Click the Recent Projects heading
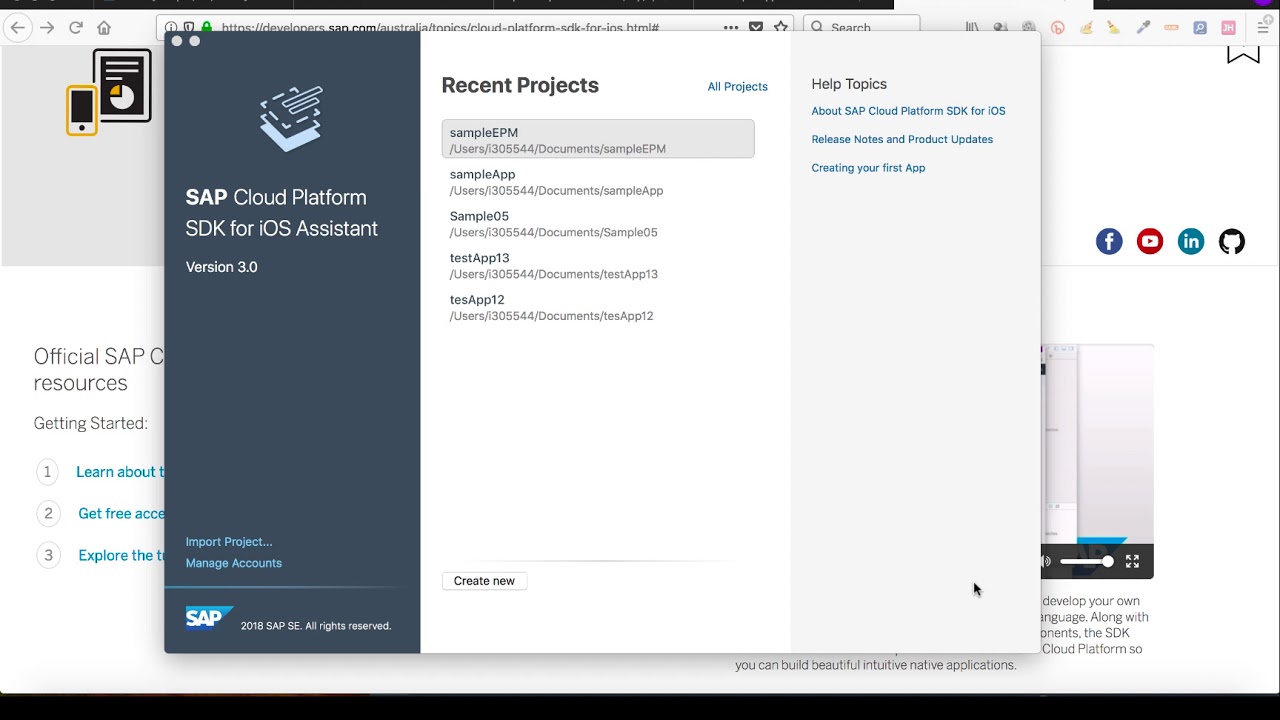1280x720 pixels. (520, 85)
